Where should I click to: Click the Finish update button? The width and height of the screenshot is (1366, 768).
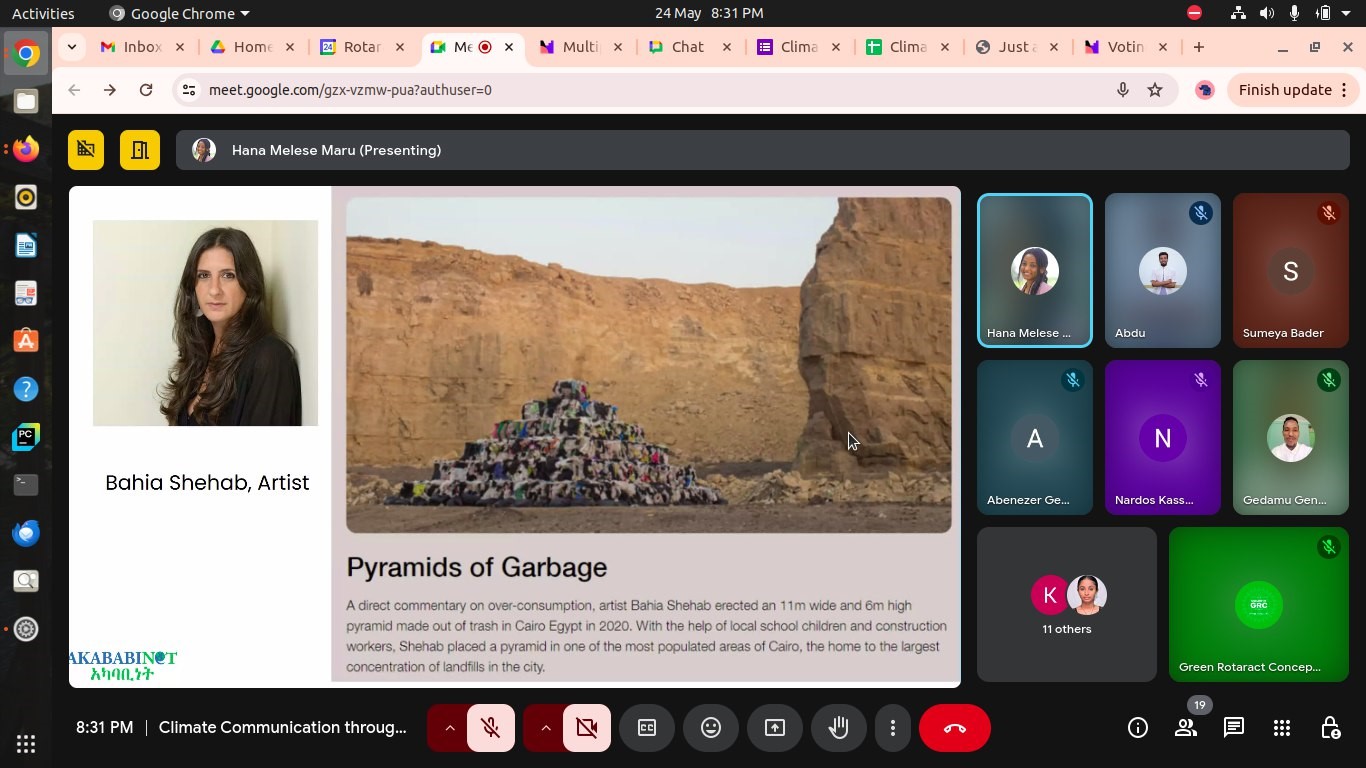[x=1285, y=90]
